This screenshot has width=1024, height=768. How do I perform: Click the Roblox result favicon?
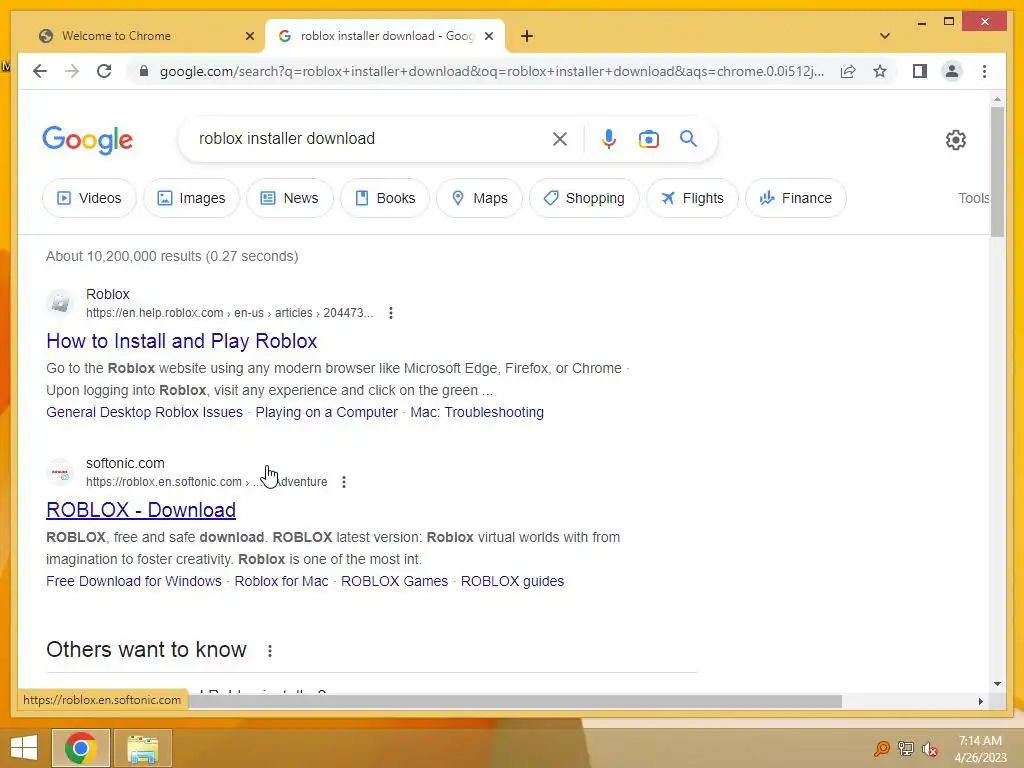tap(60, 303)
